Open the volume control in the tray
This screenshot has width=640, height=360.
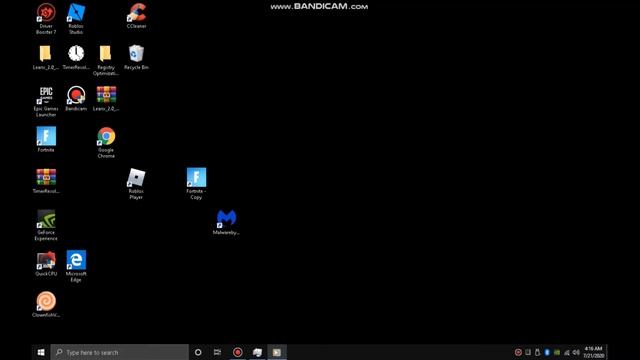576,352
